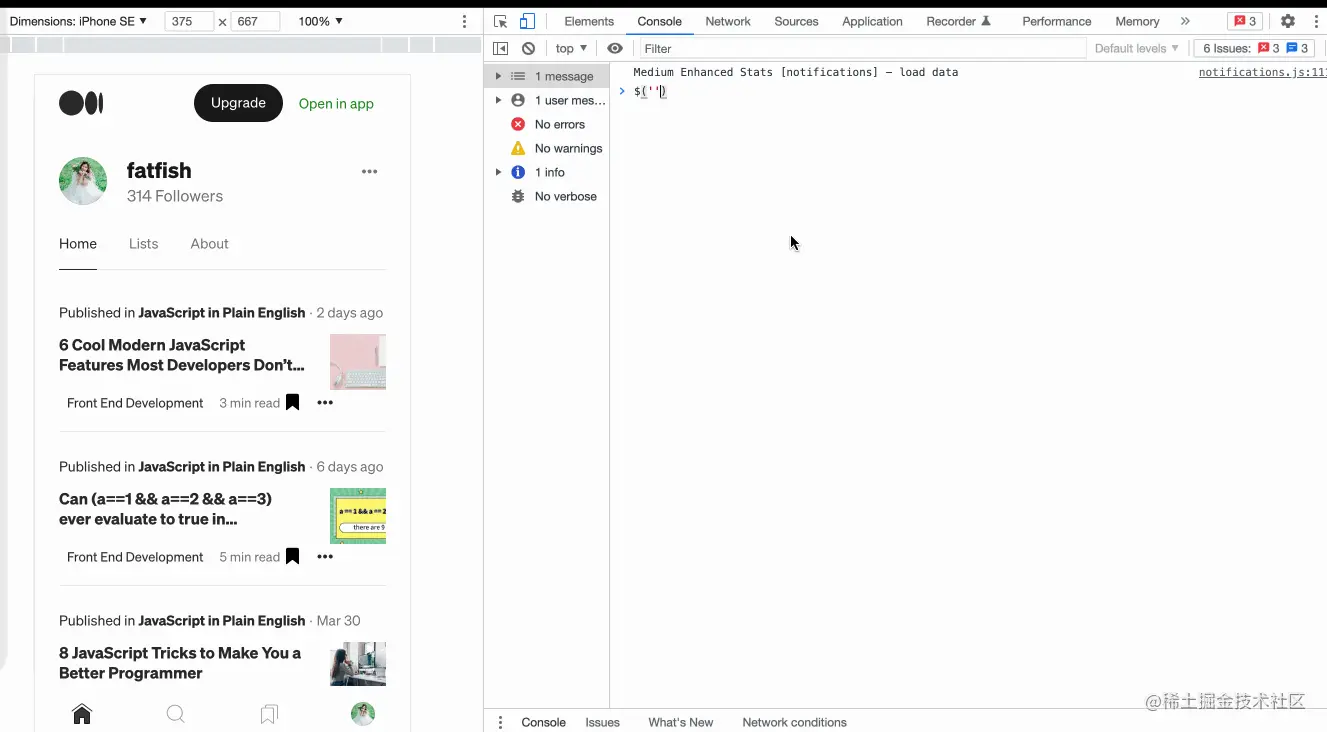Select the inspect element tool
Viewport: 1327px width, 732px height.
[498, 20]
